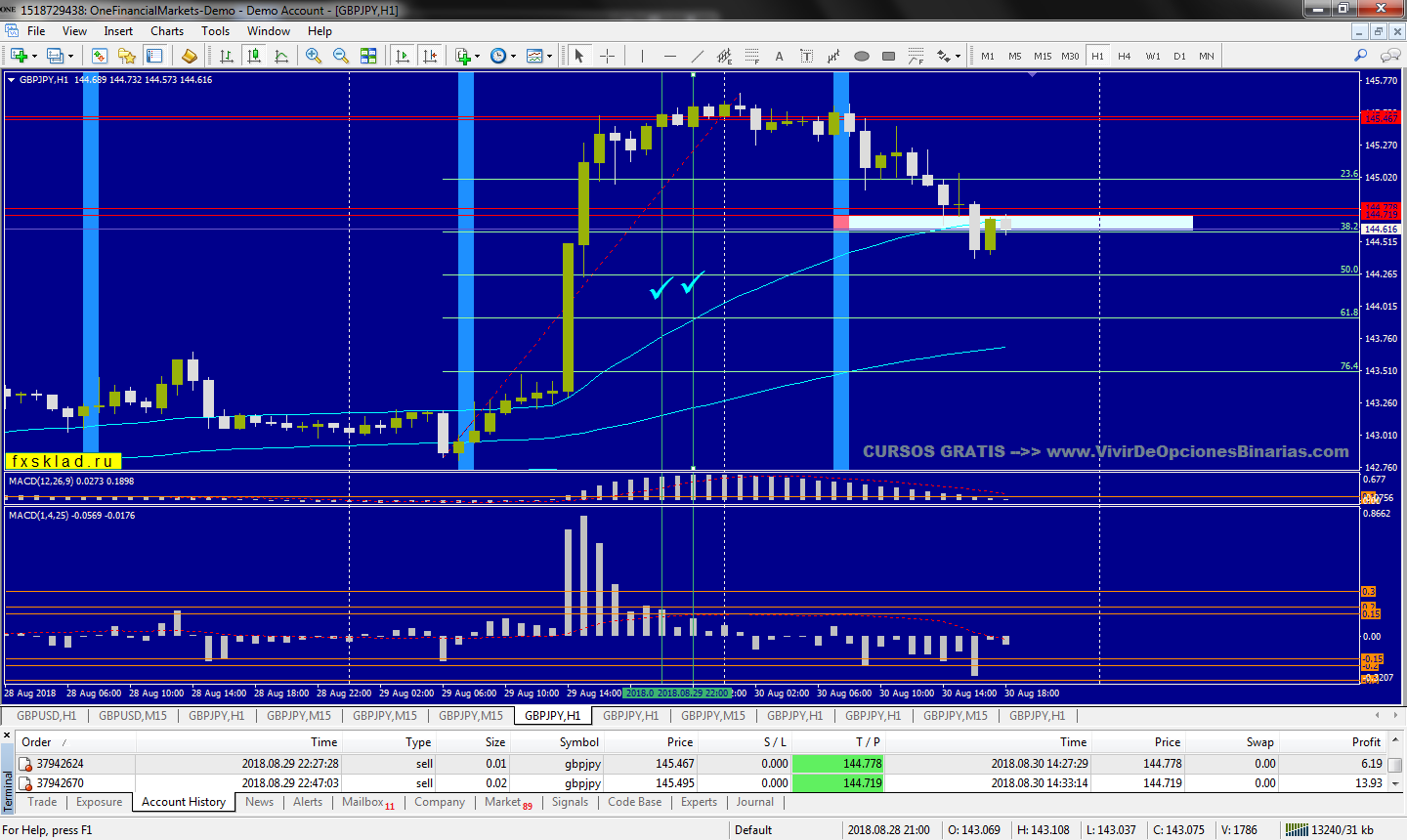This screenshot has height=840, width=1407.
Task: Toggle the Chart Shift button
Action: (429, 56)
